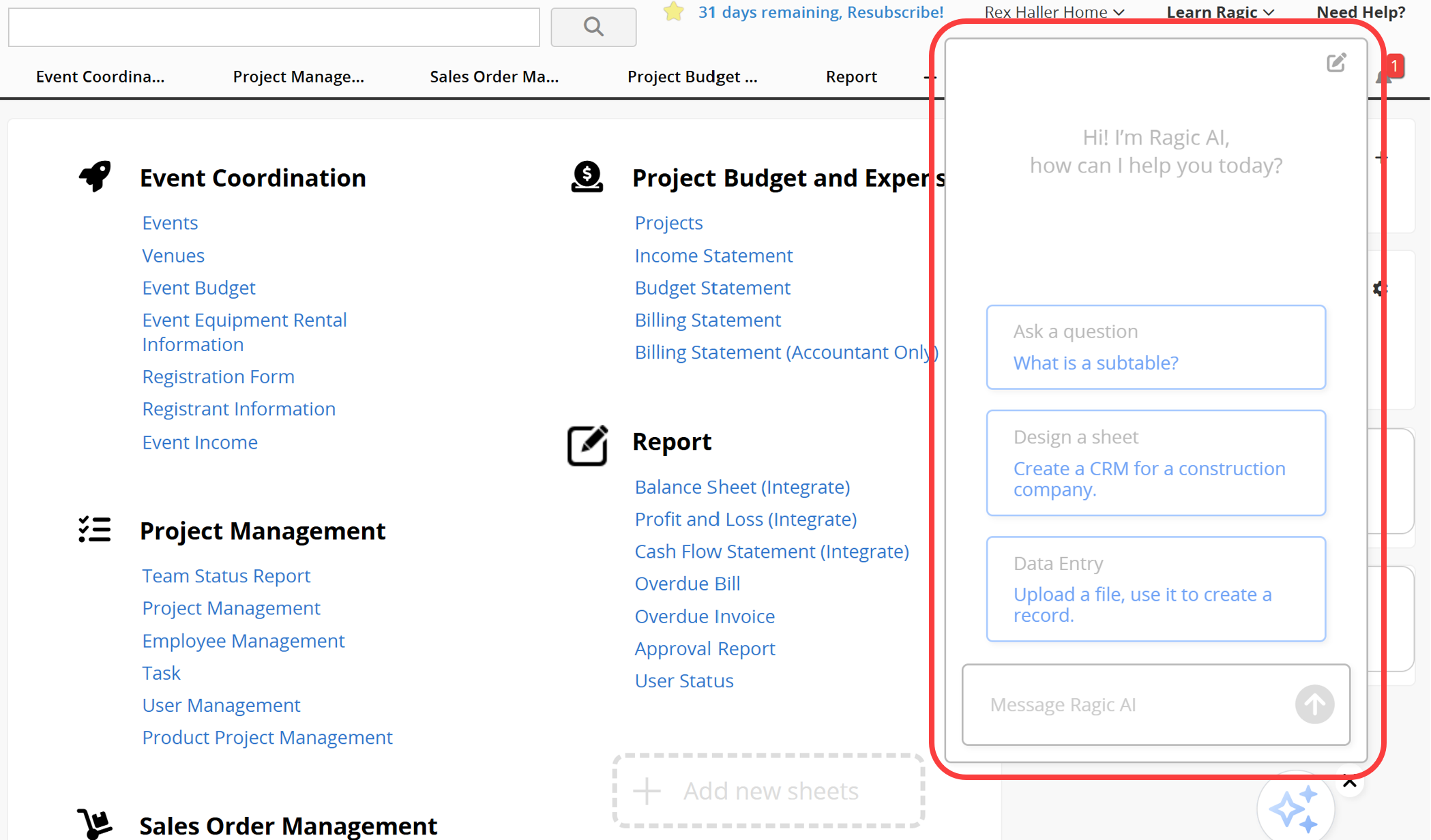Image resolution: width=1431 pixels, height=840 pixels.
Task: Open the Task sheet
Action: 161,673
